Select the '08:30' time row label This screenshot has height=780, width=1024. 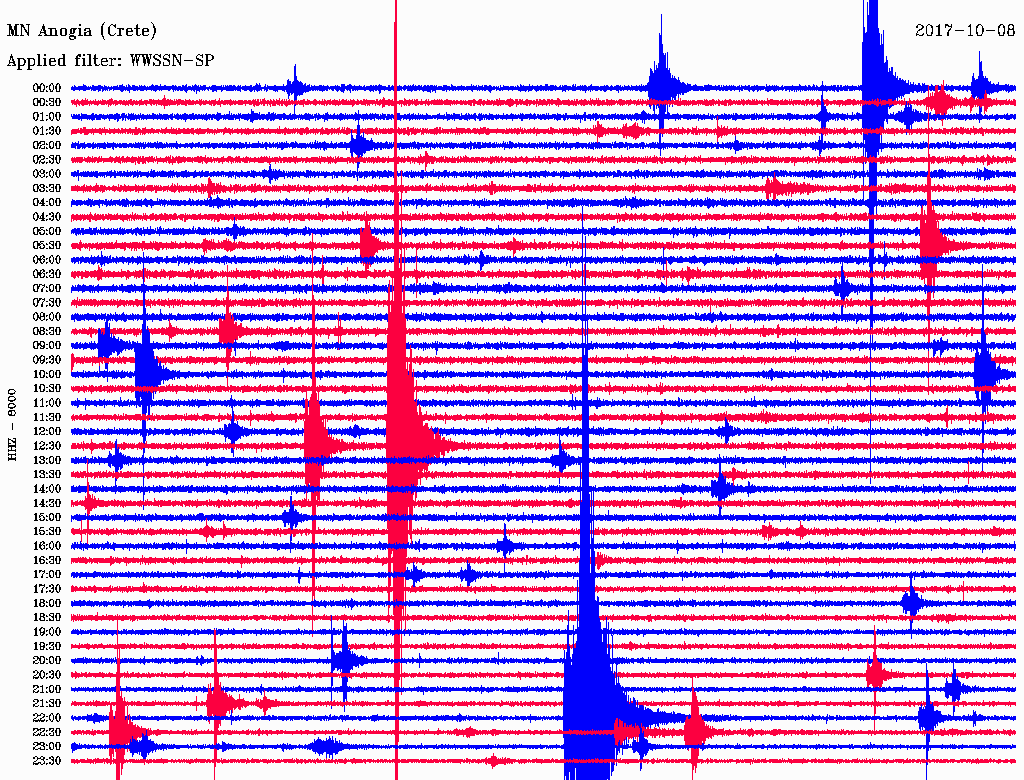tap(47, 331)
